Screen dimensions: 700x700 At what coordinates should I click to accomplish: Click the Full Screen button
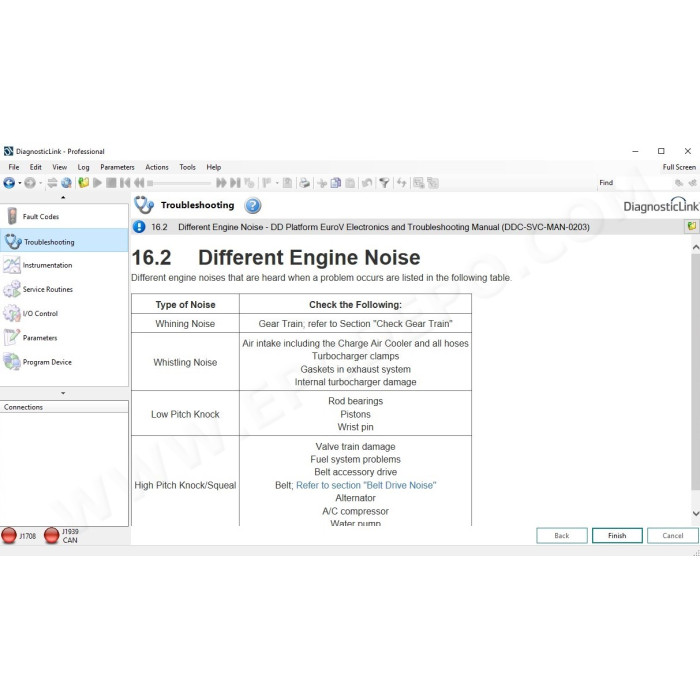coord(679,167)
